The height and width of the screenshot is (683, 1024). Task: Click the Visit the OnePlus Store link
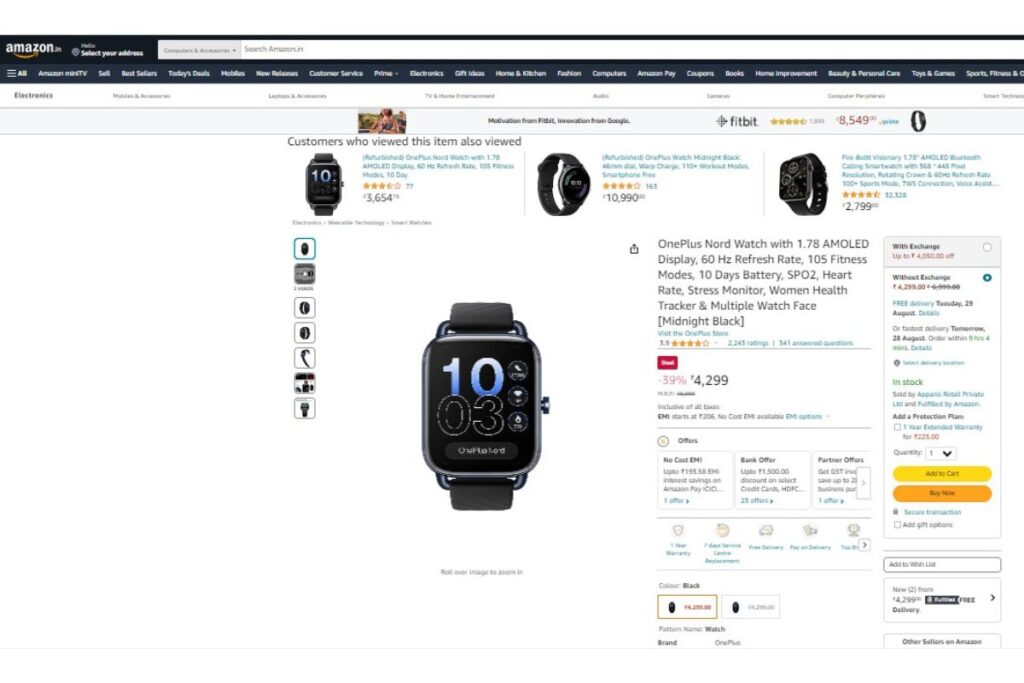[x=692, y=333]
